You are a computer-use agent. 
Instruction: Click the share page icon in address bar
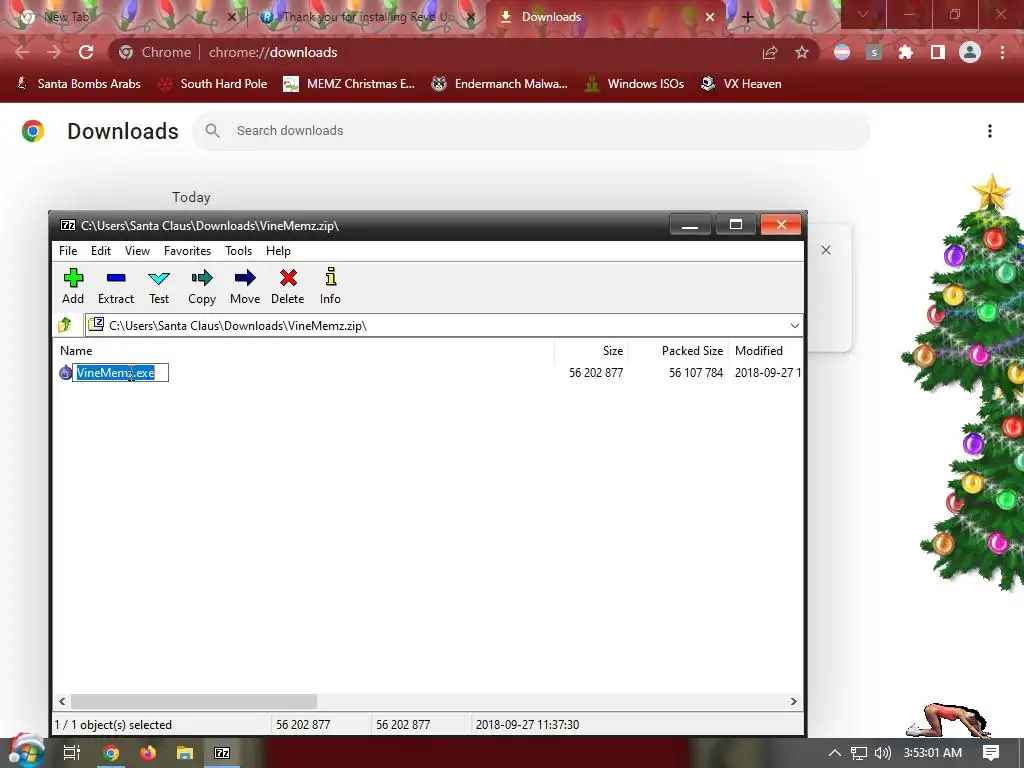tap(771, 52)
